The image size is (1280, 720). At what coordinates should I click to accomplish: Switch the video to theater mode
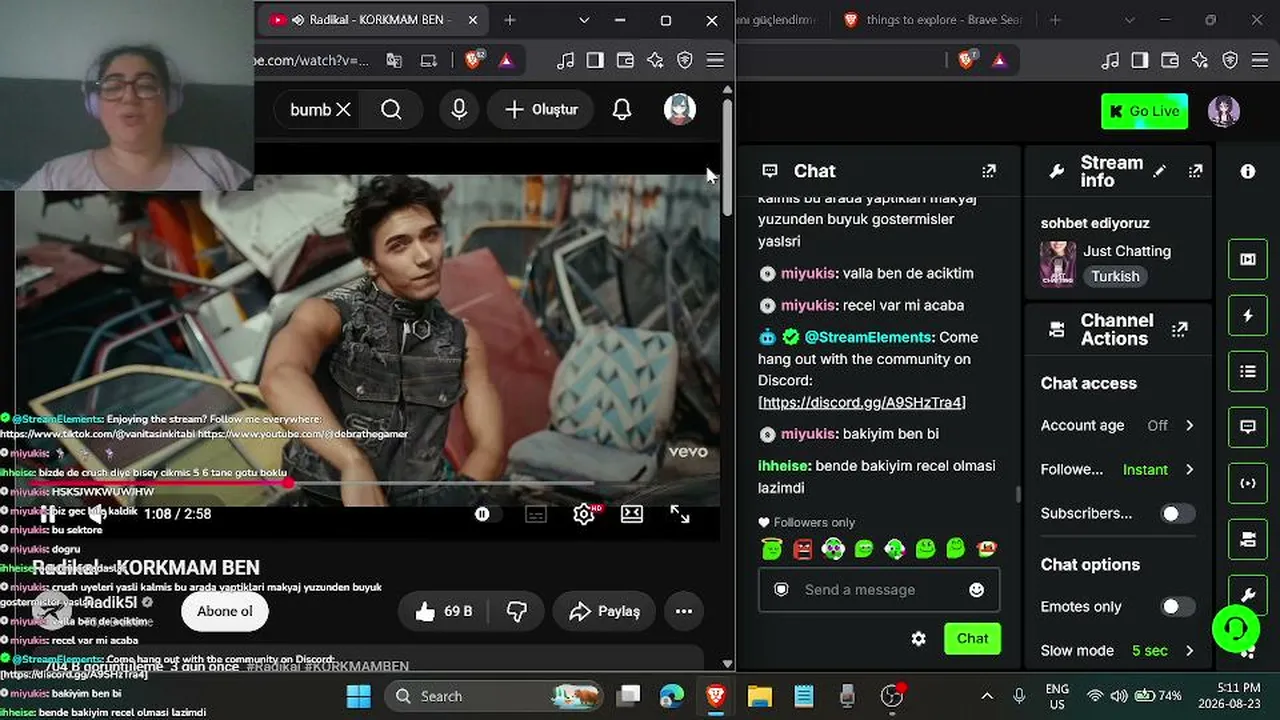point(632,514)
